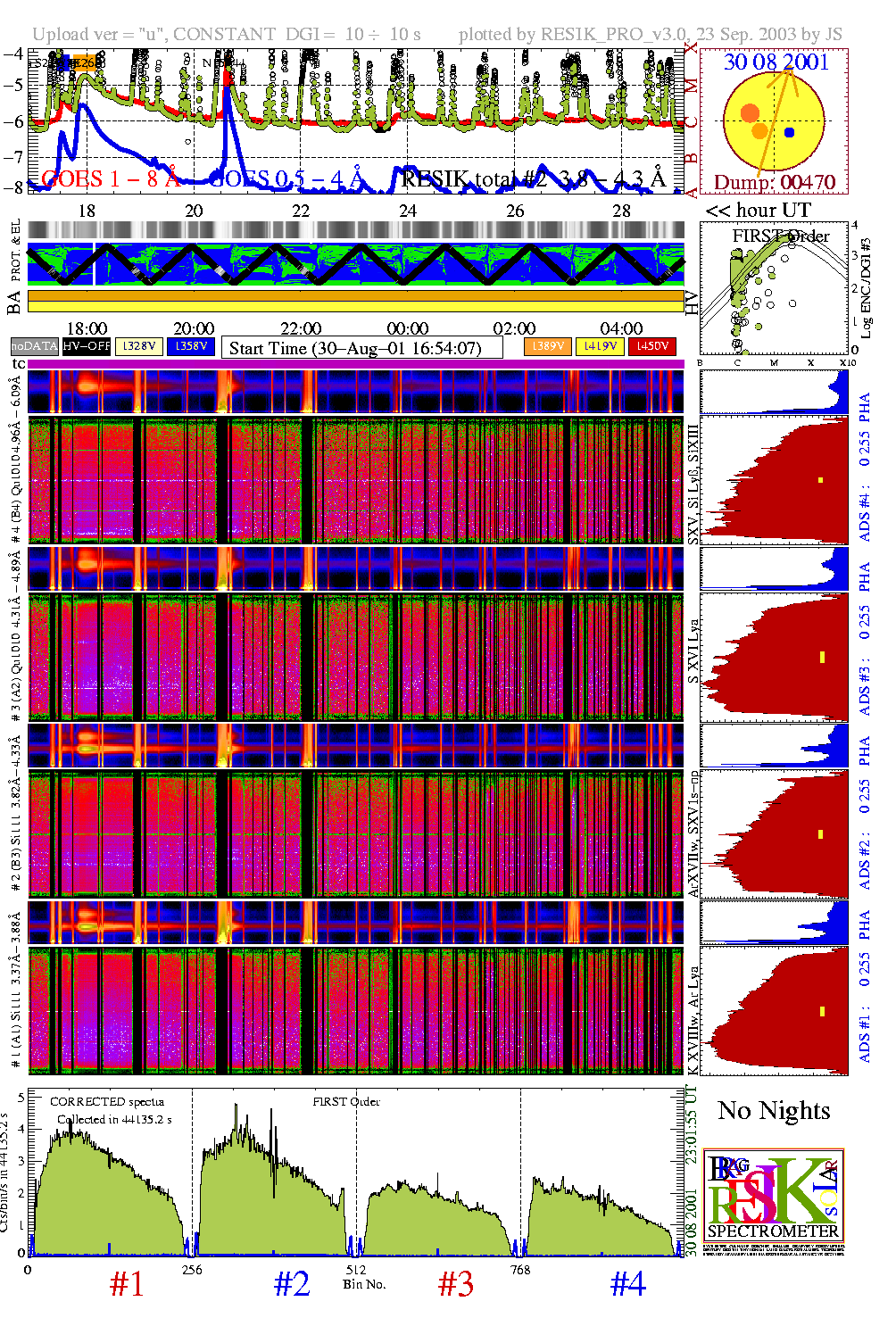Click the yellow marker in ADS #4 histogram
The image size is (896, 1318).
pos(820,480)
